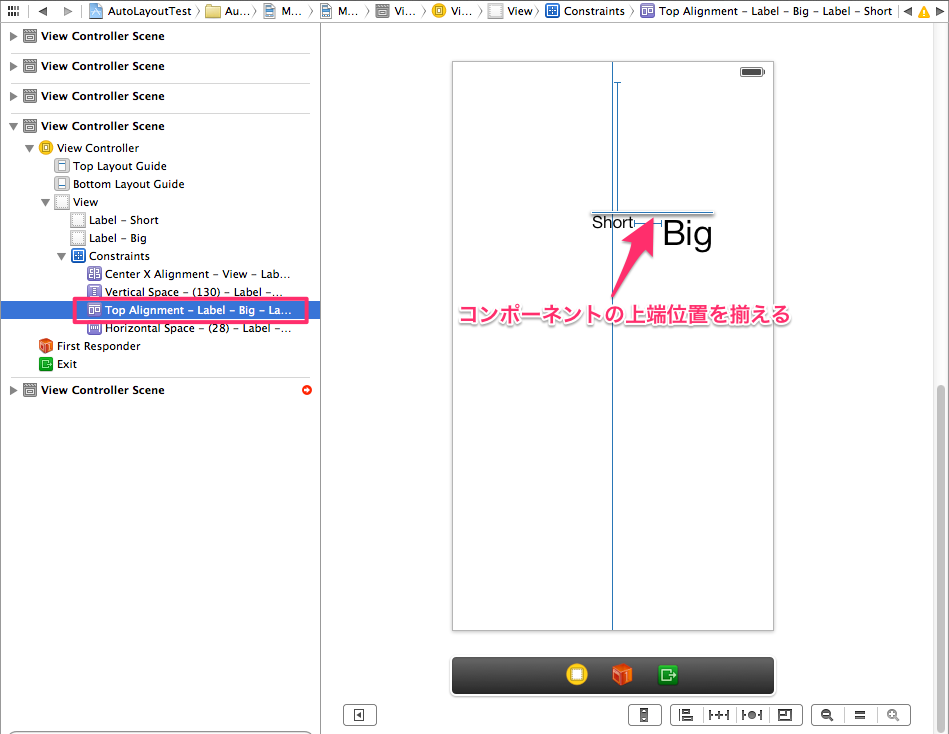Click First Responder cube in scene dock
949x734 pixels.
[x=622, y=674]
